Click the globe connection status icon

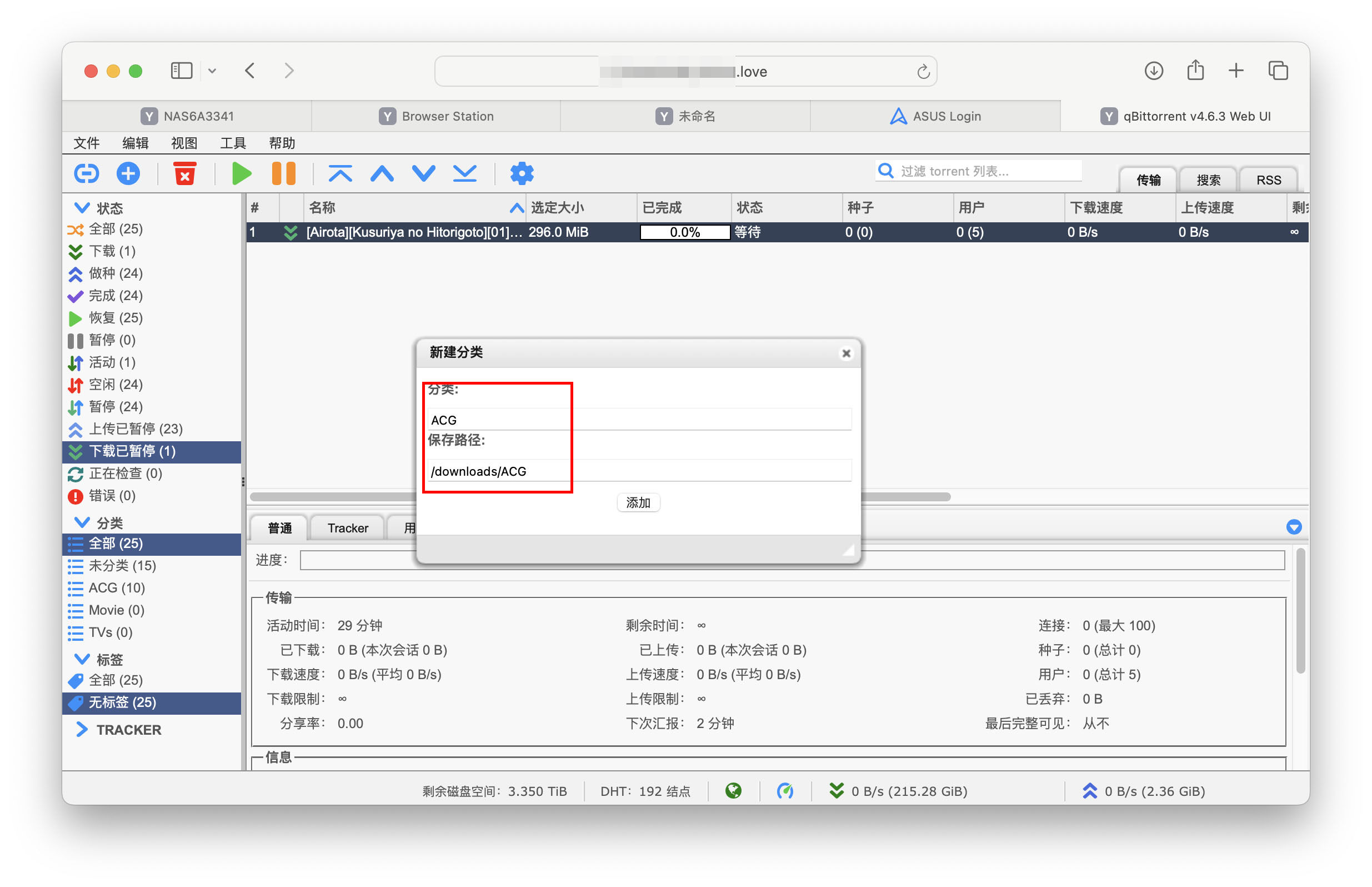pyautogui.click(x=733, y=790)
